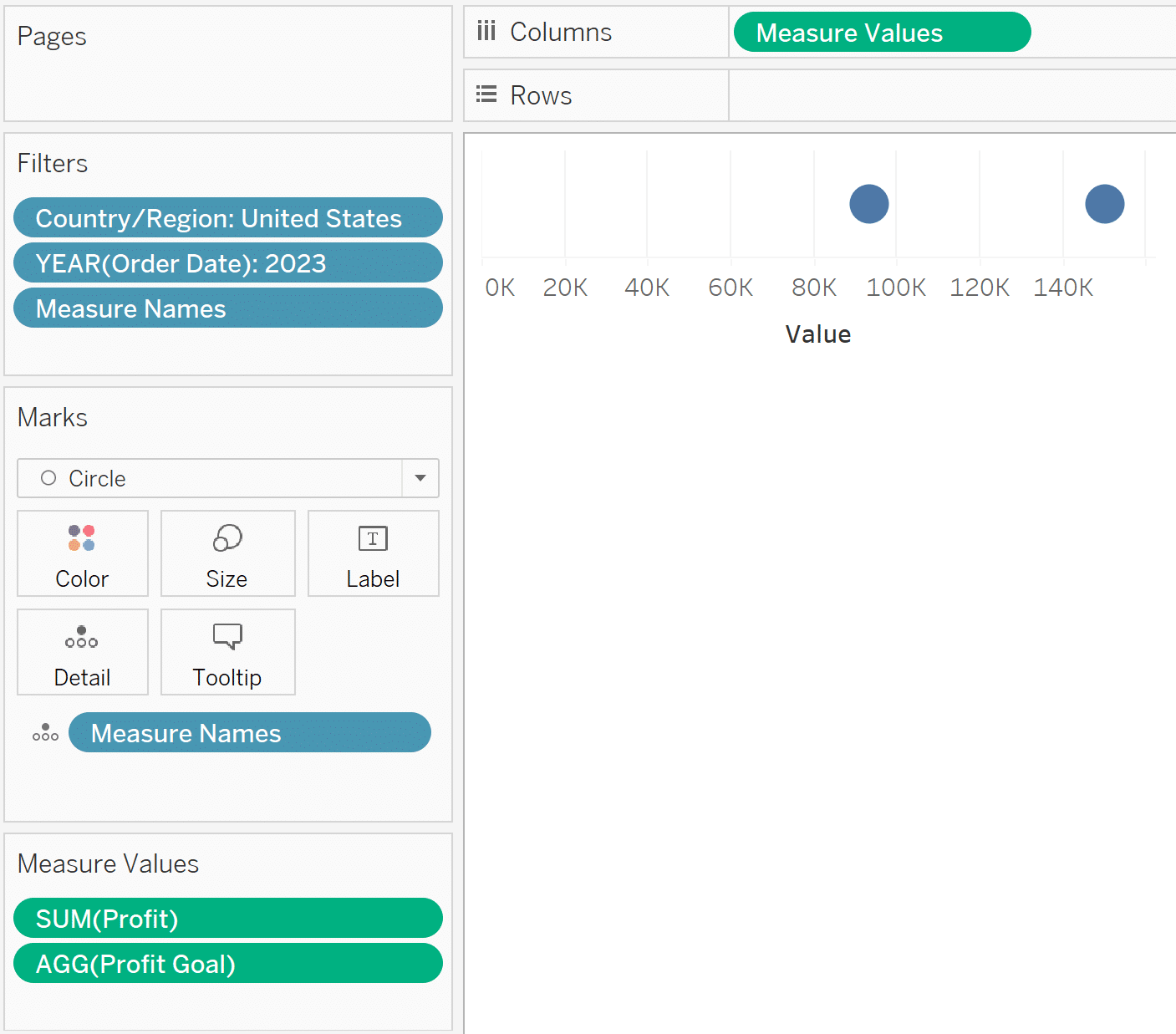The height and width of the screenshot is (1034, 1176).
Task: Click the Pages shelf title
Action: pyautogui.click(x=52, y=37)
